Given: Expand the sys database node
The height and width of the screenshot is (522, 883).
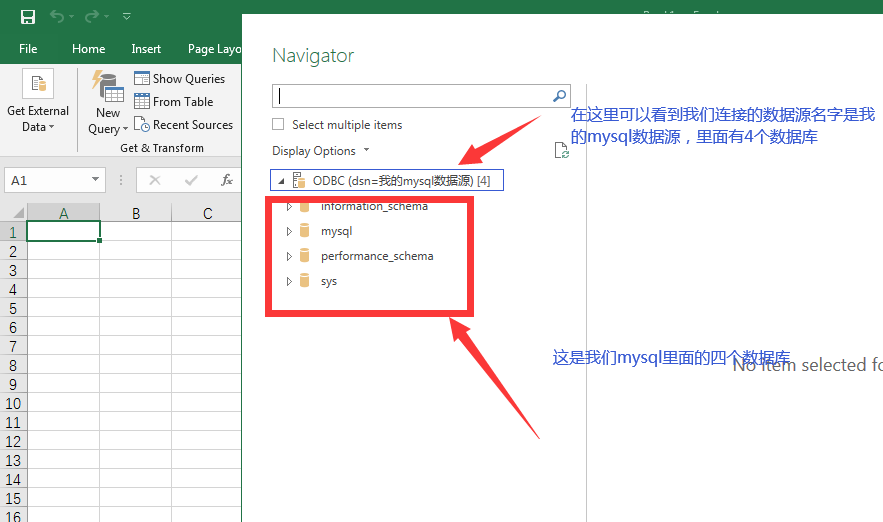Looking at the screenshot, I should tap(289, 281).
